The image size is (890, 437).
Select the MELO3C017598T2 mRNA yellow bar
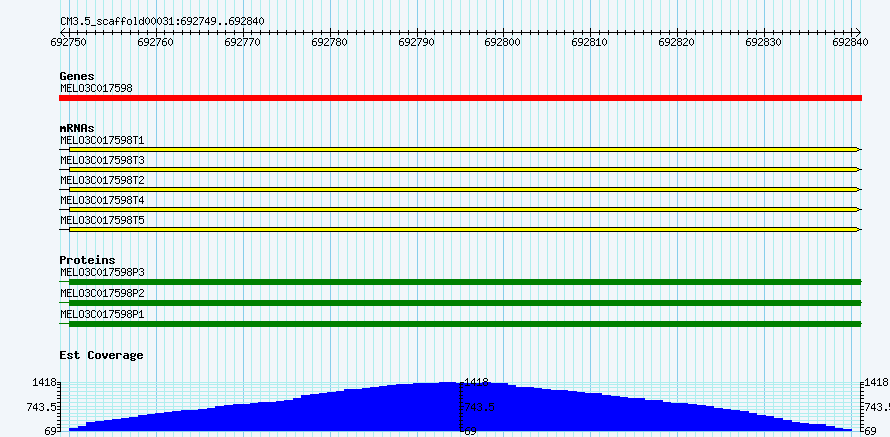point(460,189)
